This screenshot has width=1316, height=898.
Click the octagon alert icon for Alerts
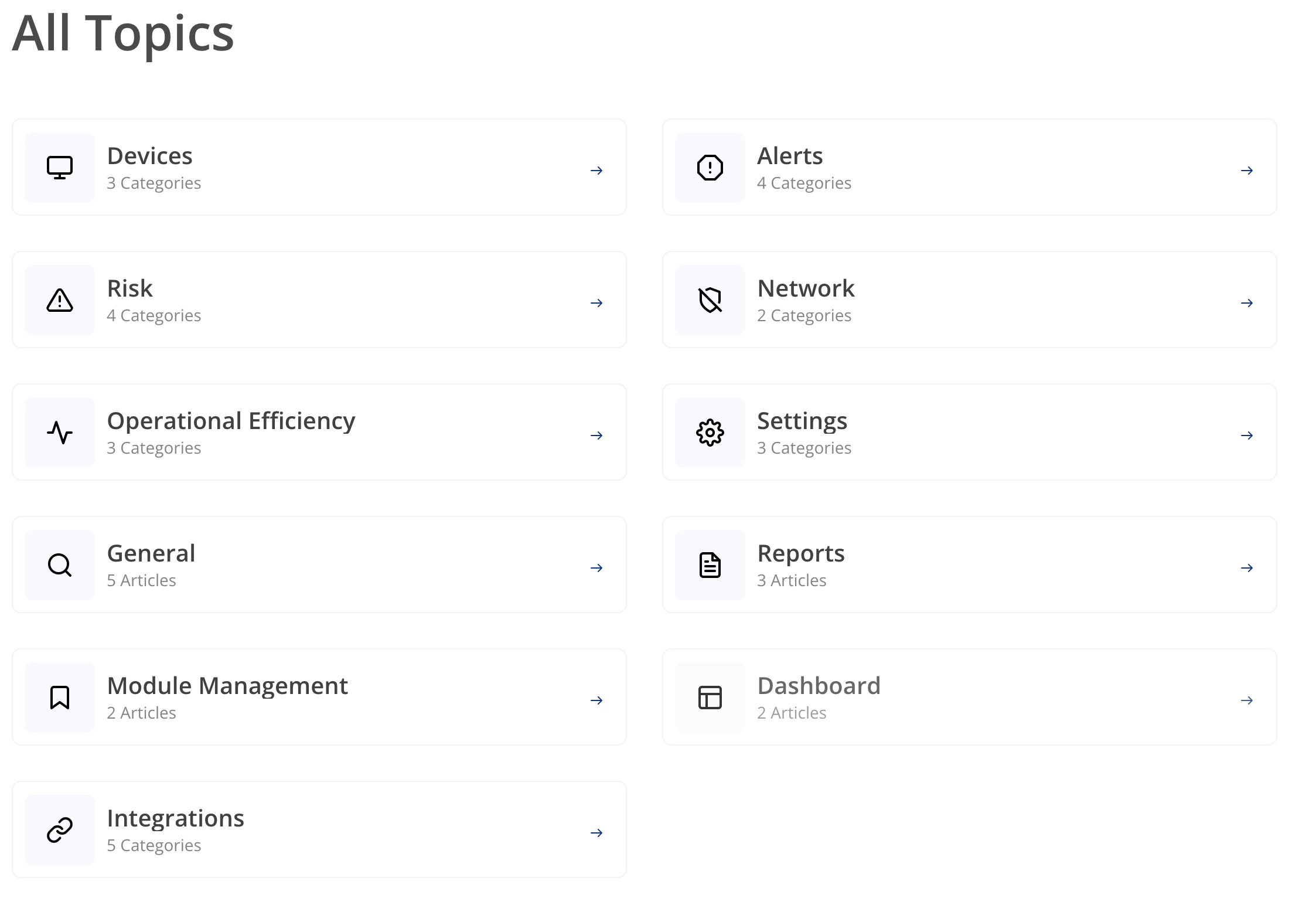pos(710,168)
